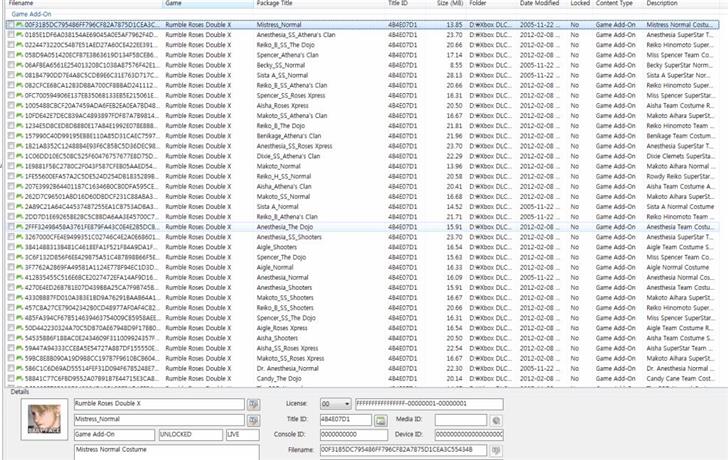Select the Reiko_H_SS_Normal package title
This screenshot has width=728, height=460.
[284, 176]
